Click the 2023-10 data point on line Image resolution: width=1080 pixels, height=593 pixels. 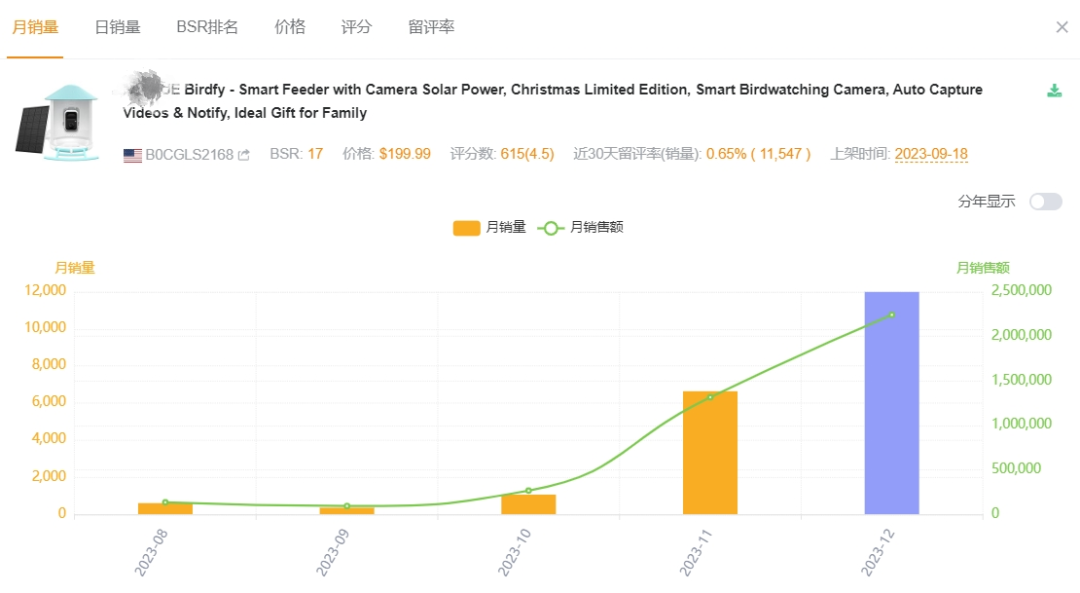[528, 491]
